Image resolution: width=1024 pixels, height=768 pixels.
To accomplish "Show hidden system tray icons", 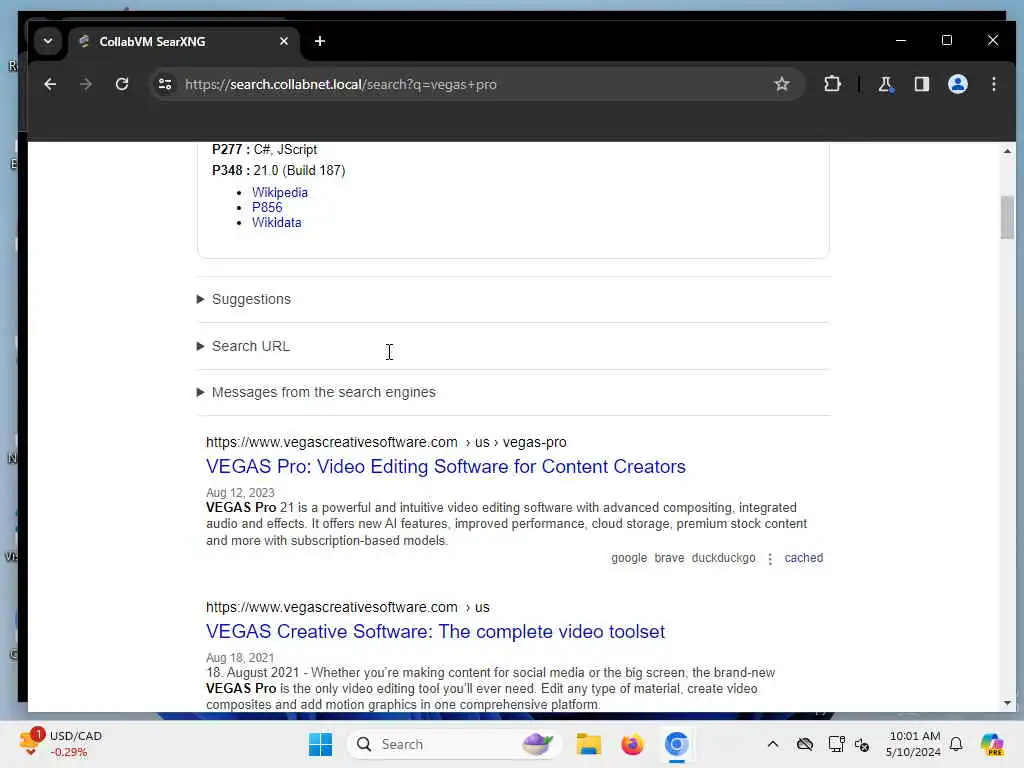I will pos(773,744).
